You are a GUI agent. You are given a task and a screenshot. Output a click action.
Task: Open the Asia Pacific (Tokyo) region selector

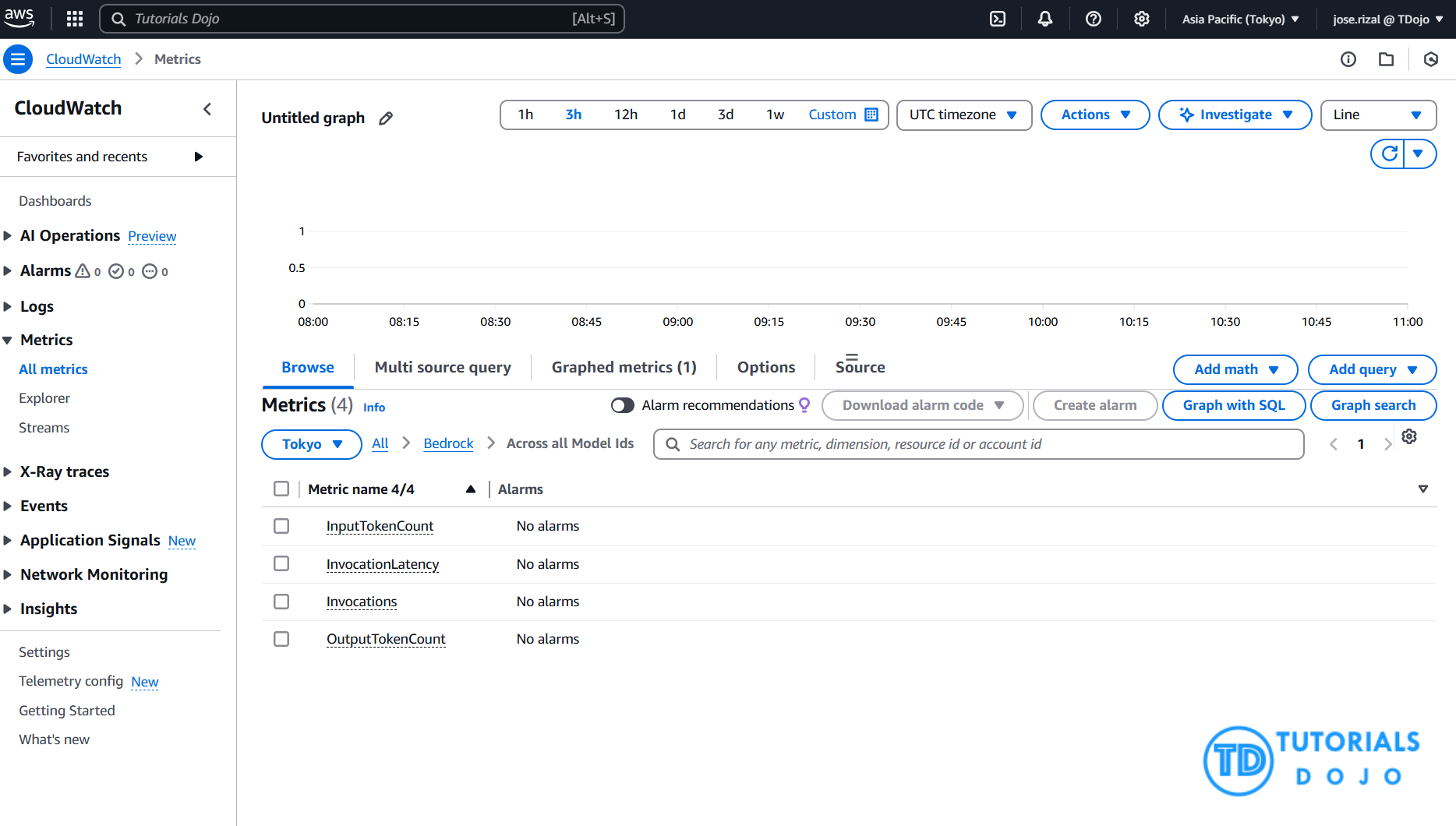[1240, 19]
